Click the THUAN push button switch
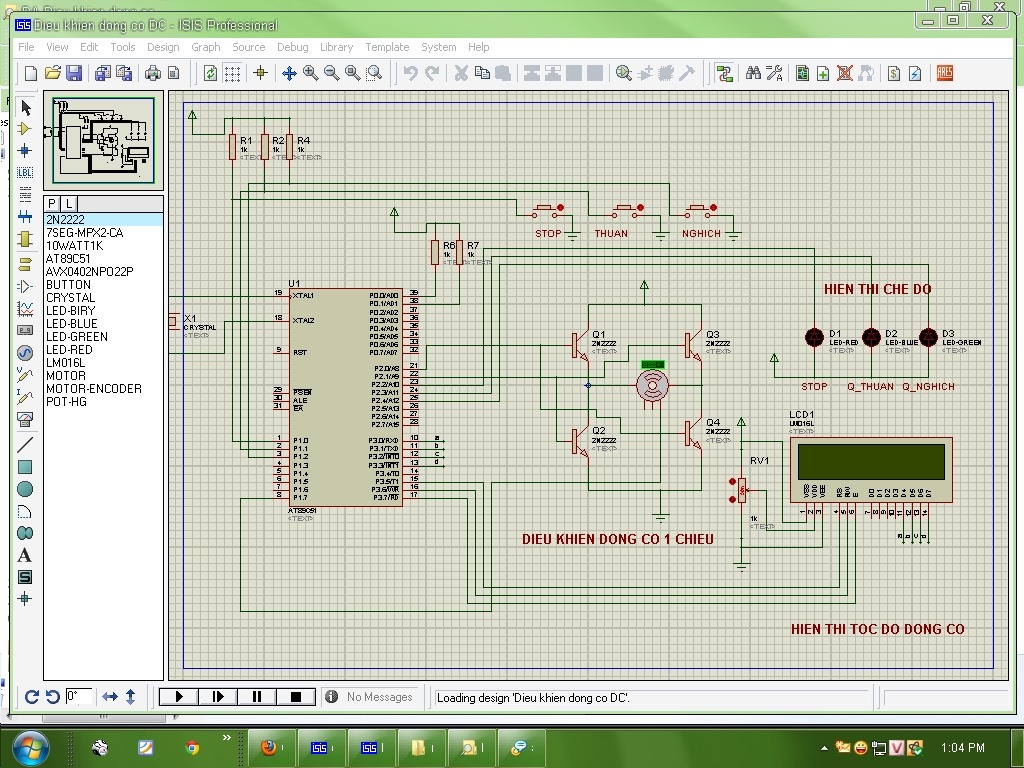Image resolution: width=1024 pixels, height=768 pixels. tap(625, 210)
